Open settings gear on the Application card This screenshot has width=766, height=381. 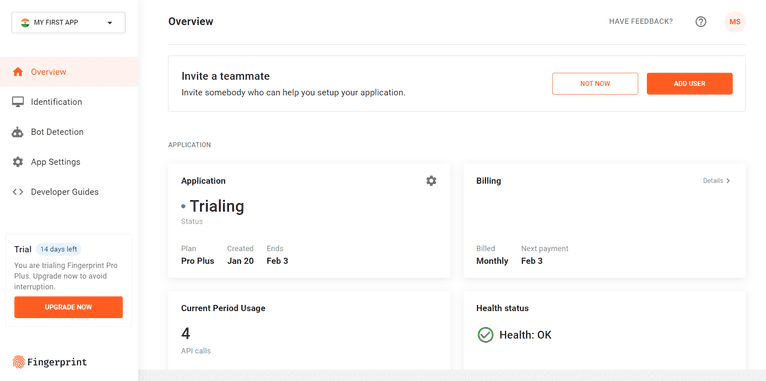431,181
